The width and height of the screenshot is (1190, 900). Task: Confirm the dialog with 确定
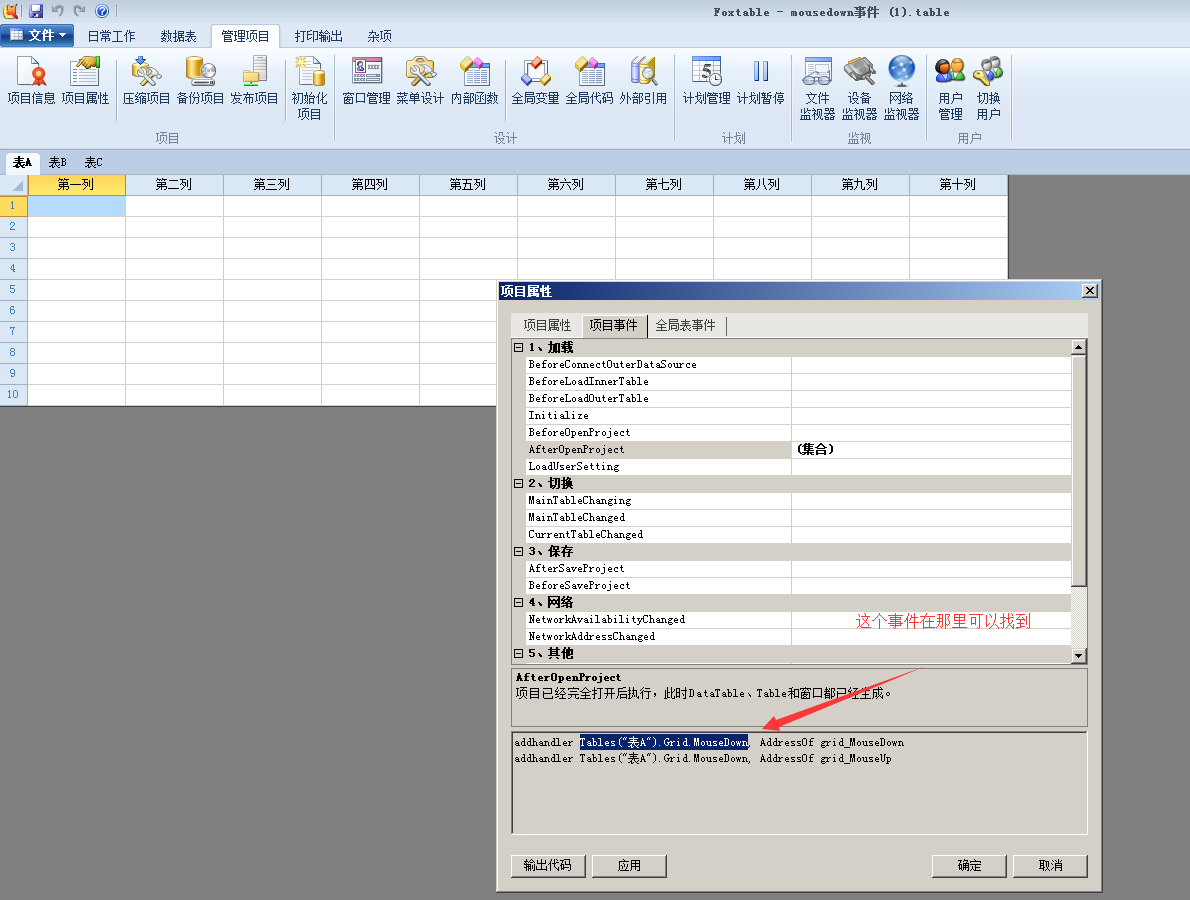pos(969,866)
